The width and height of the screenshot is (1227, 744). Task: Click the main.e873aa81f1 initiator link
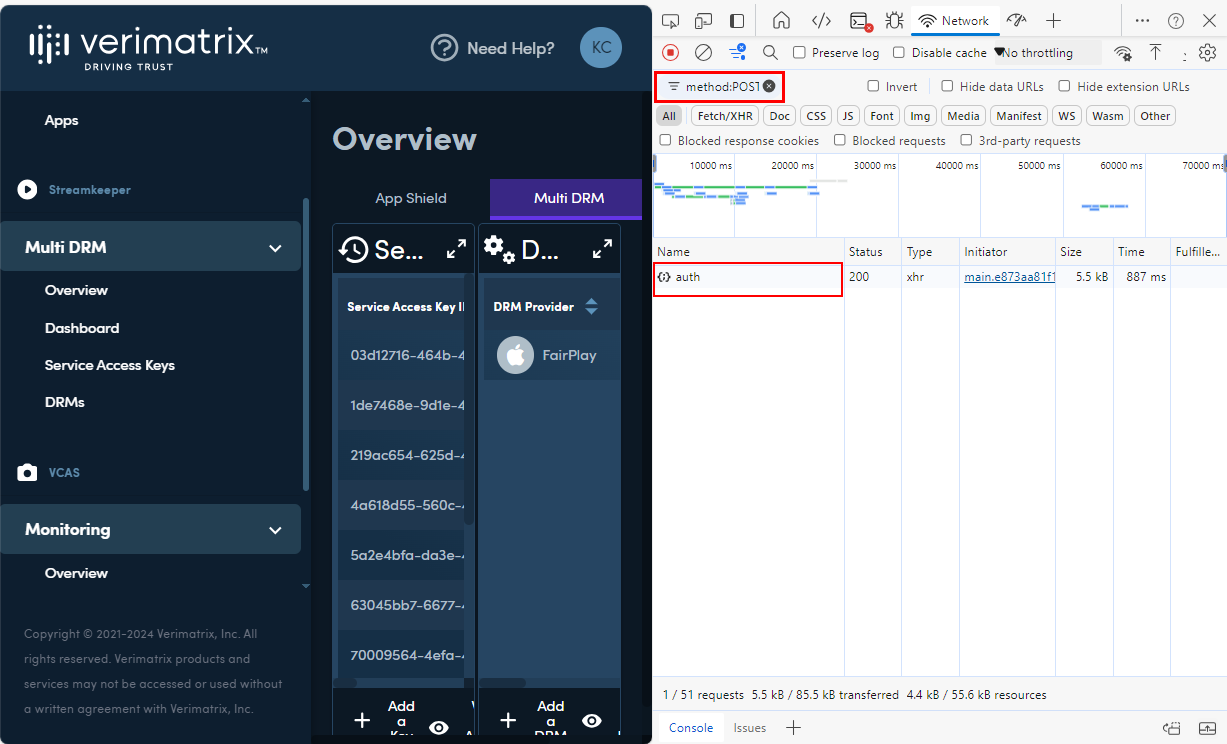(x=1009, y=277)
